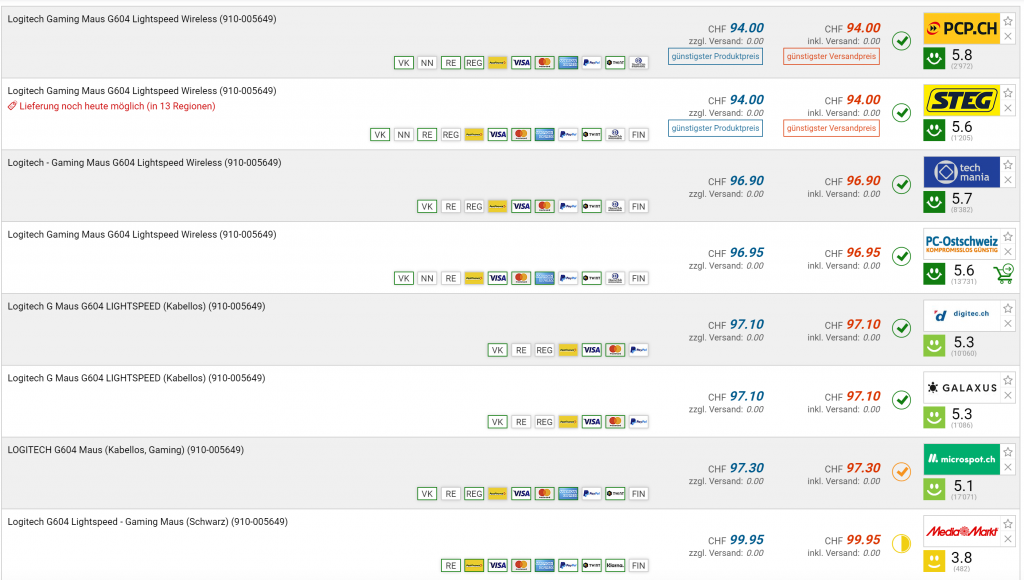Toggle favorite star for the Galaxus shop
The image size is (1024, 580).
(1008, 381)
